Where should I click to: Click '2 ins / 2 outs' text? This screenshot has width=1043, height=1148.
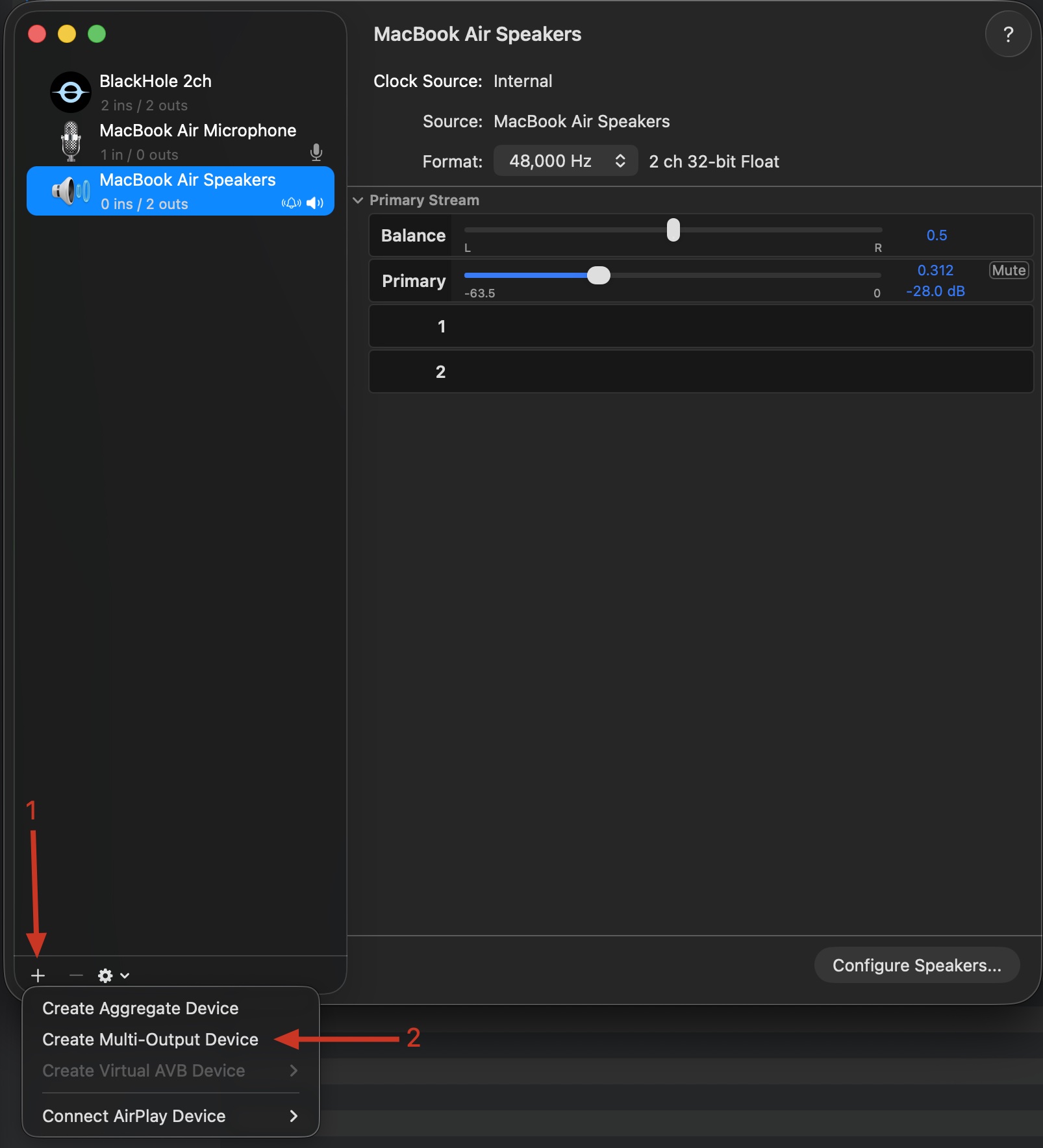pyautogui.click(x=144, y=105)
